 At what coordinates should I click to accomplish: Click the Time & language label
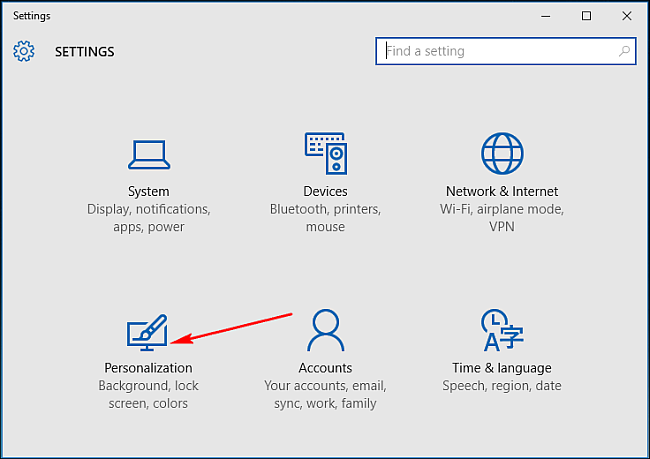coord(502,368)
